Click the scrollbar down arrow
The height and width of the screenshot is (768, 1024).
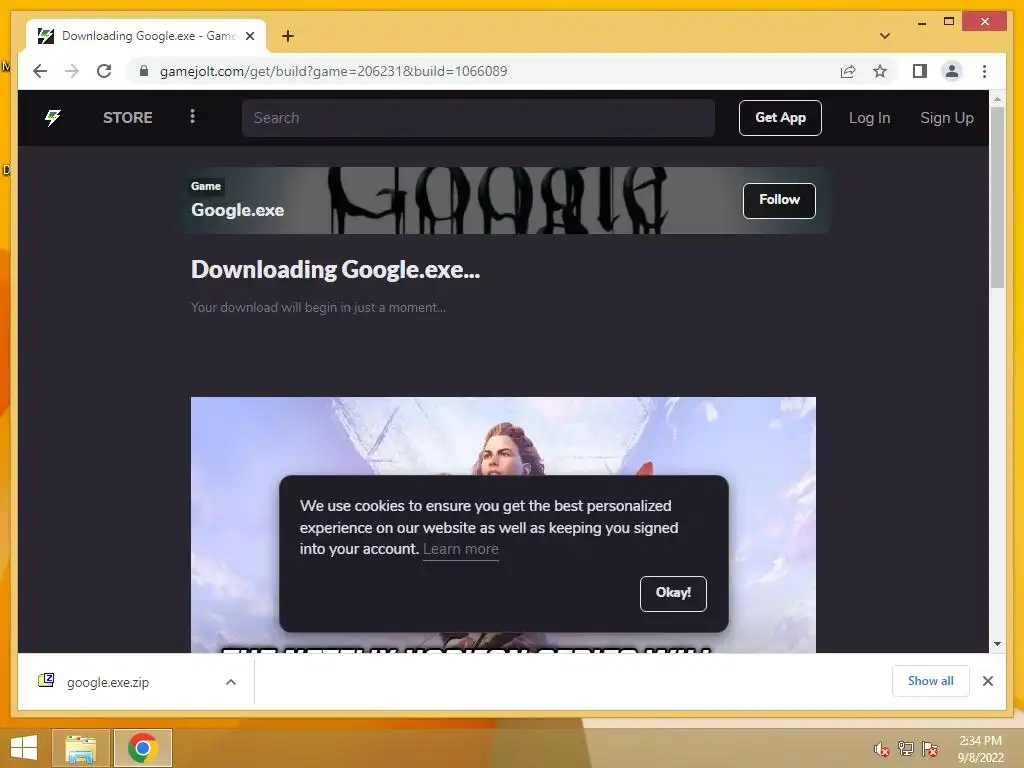click(997, 644)
